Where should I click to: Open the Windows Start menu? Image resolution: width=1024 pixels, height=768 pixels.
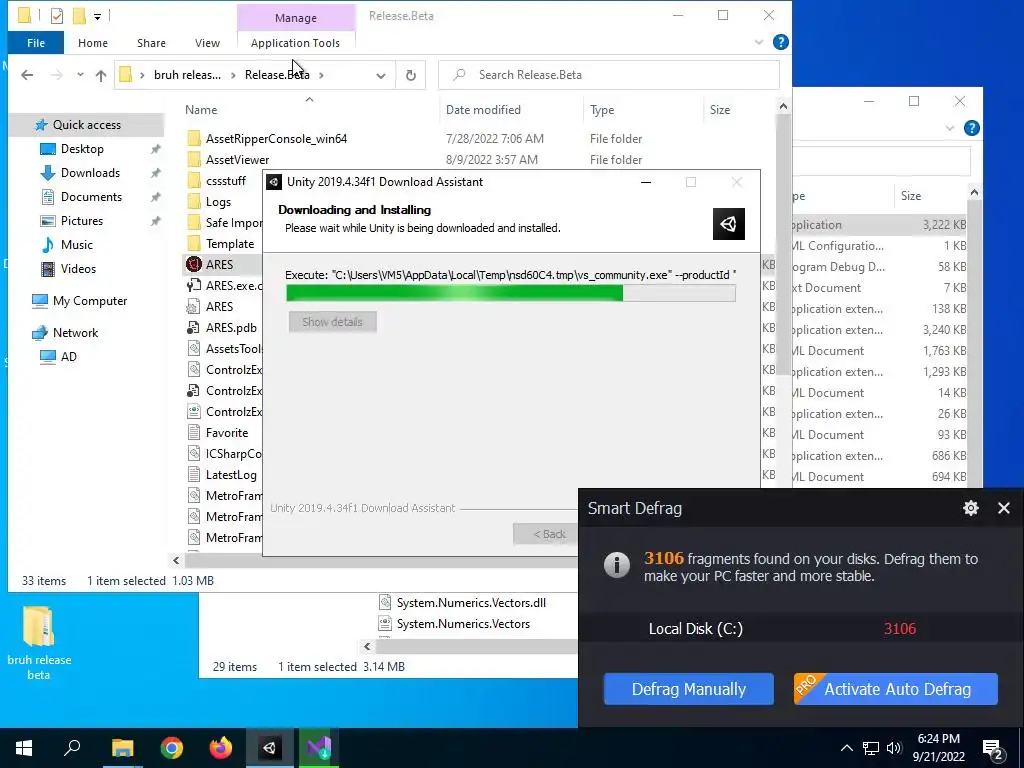coord(24,748)
